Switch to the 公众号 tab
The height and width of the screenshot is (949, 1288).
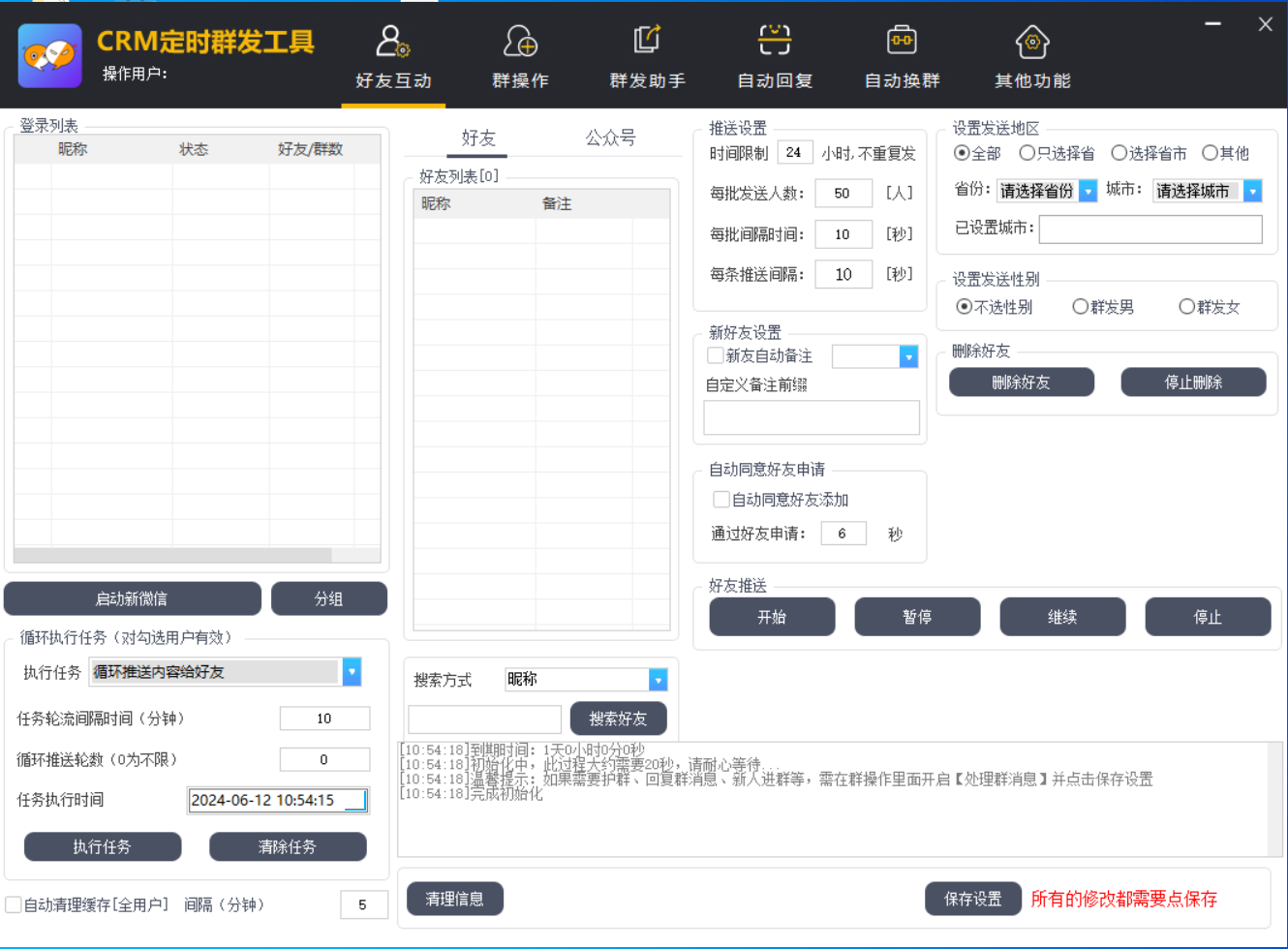click(610, 138)
